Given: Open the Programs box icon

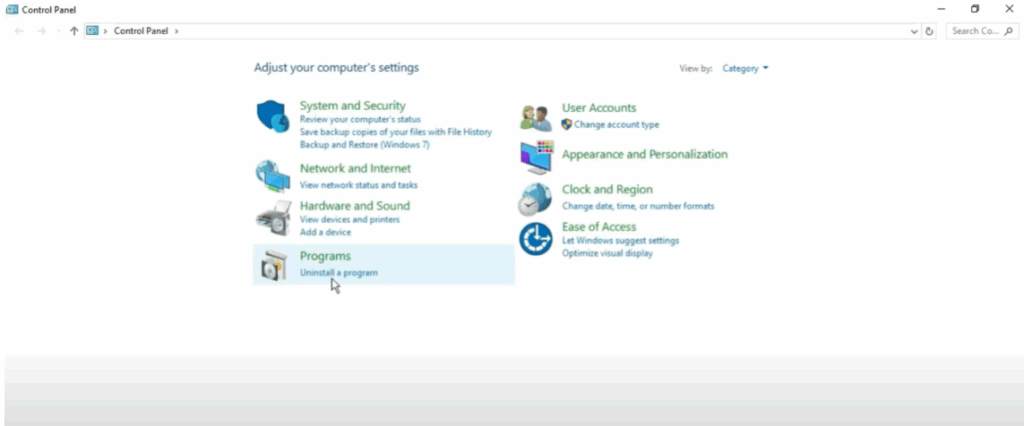Looking at the screenshot, I should click(x=272, y=265).
